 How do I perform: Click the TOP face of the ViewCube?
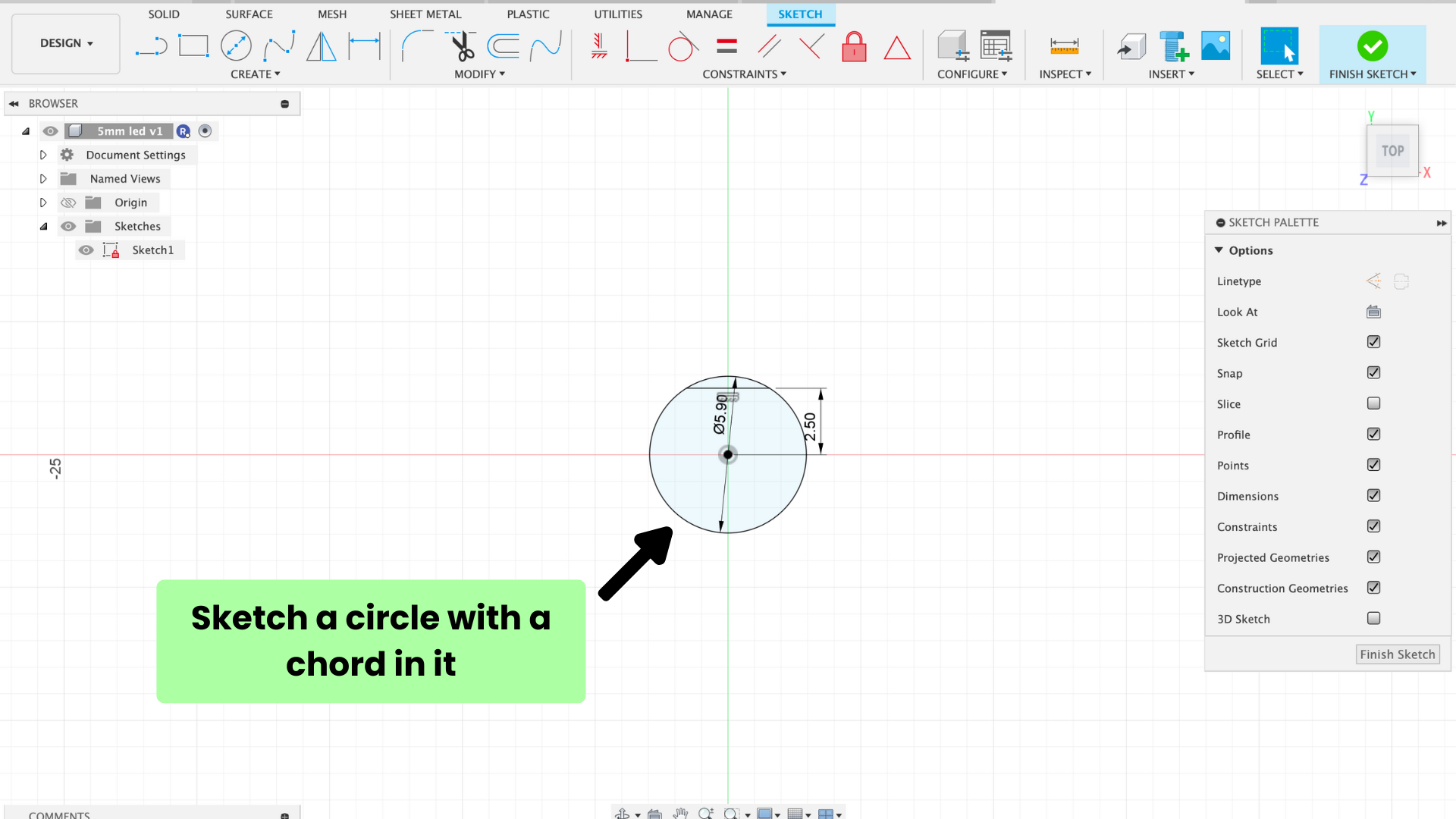tap(1392, 151)
